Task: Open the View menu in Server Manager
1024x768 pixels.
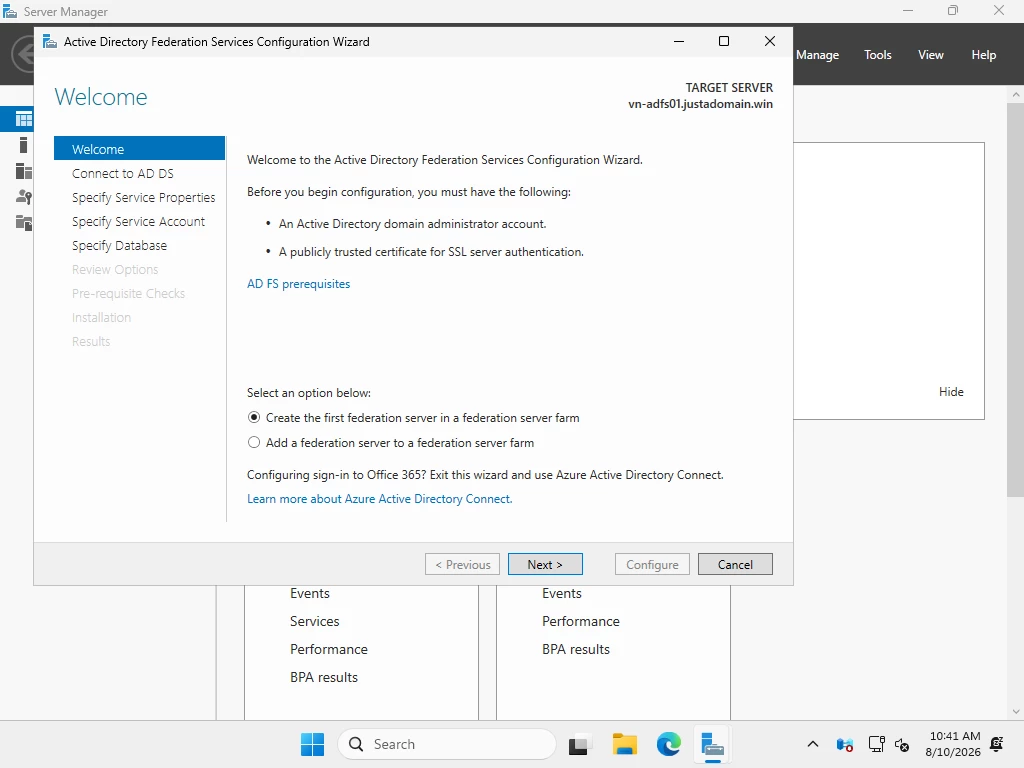Action: point(931,55)
